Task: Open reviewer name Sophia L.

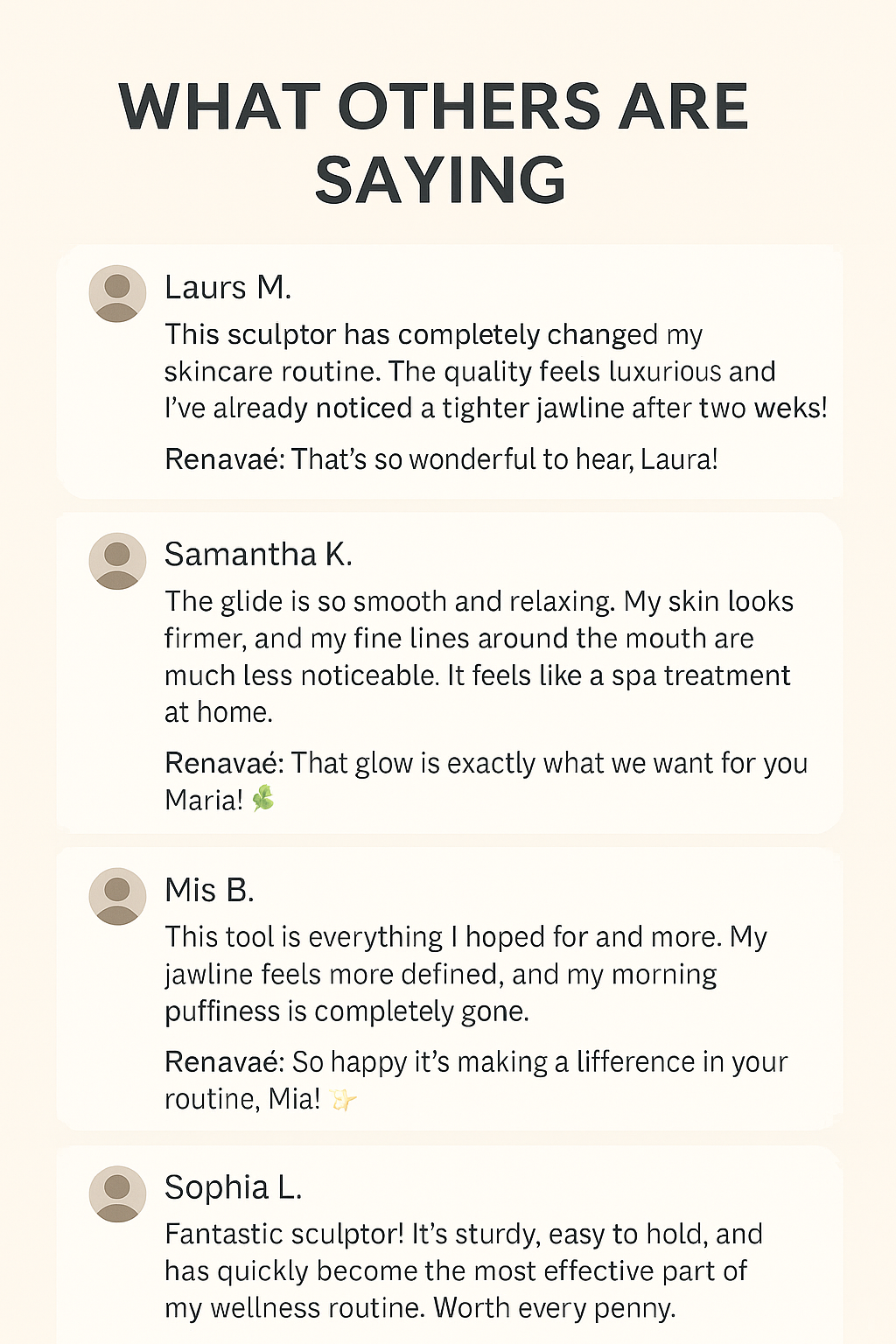Action: [234, 1187]
